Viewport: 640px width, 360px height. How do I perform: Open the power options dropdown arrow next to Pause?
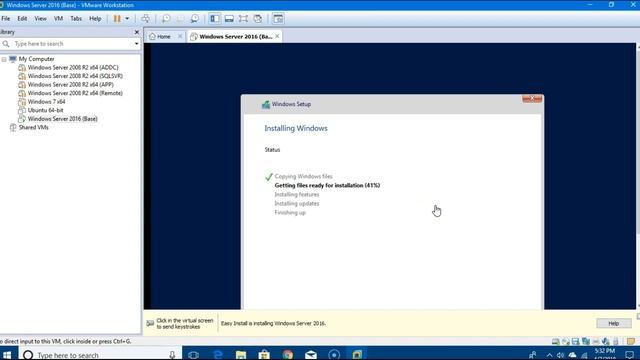pos(127,19)
